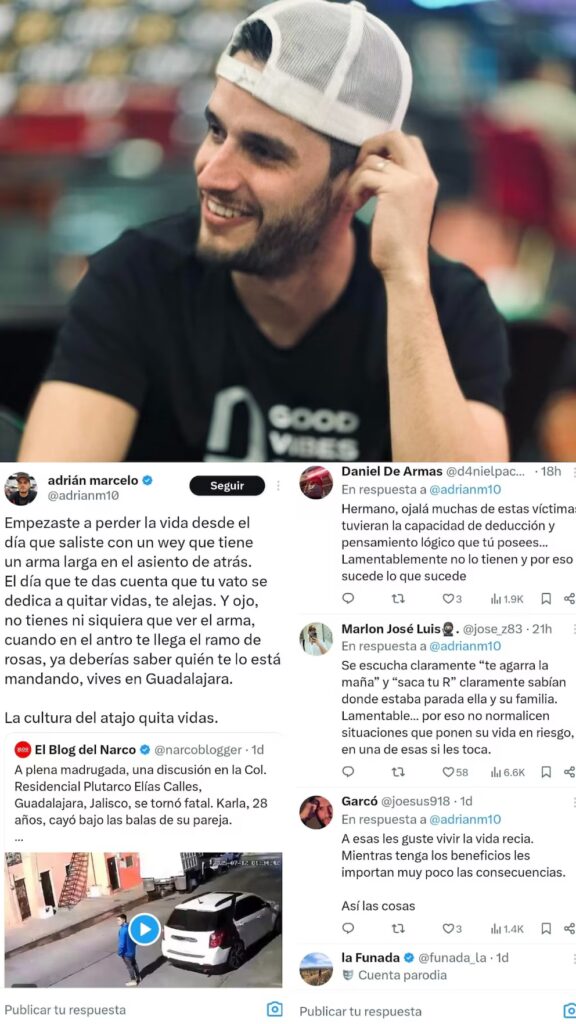The height and width of the screenshot is (1024, 576).
Task: Open adrián marcelo's profile picture
Action: tap(21, 488)
